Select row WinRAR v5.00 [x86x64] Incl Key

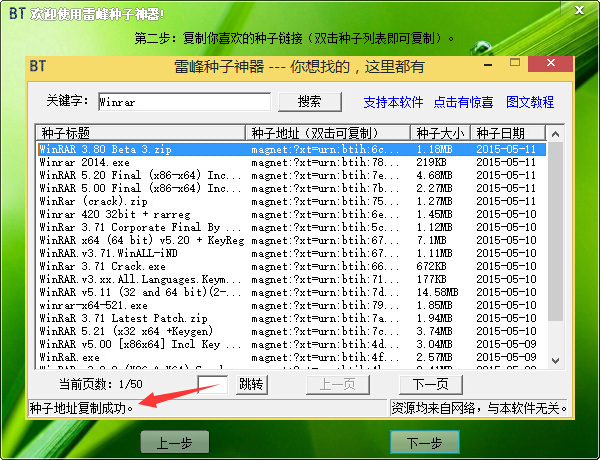click(x=292, y=344)
